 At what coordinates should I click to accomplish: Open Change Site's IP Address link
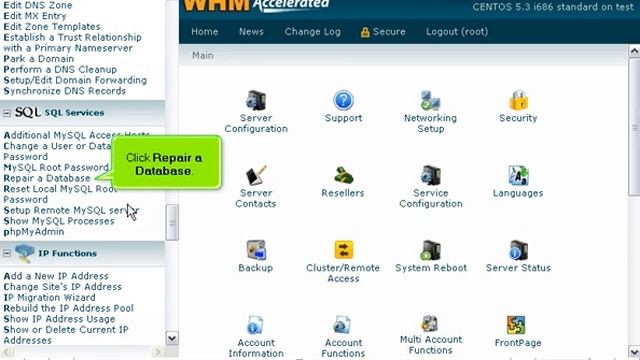(62, 287)
